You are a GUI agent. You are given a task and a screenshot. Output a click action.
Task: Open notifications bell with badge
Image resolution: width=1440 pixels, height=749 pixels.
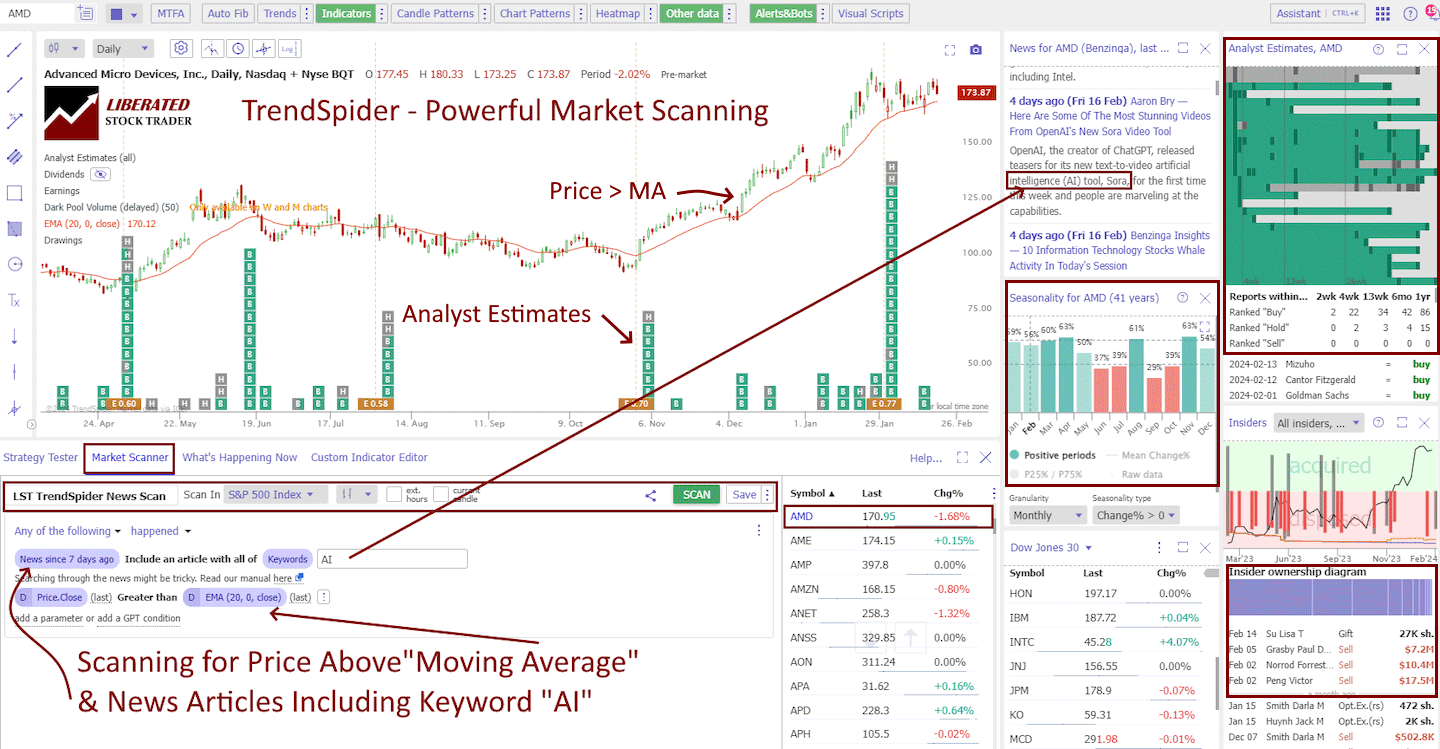[x=1431, y=13]
